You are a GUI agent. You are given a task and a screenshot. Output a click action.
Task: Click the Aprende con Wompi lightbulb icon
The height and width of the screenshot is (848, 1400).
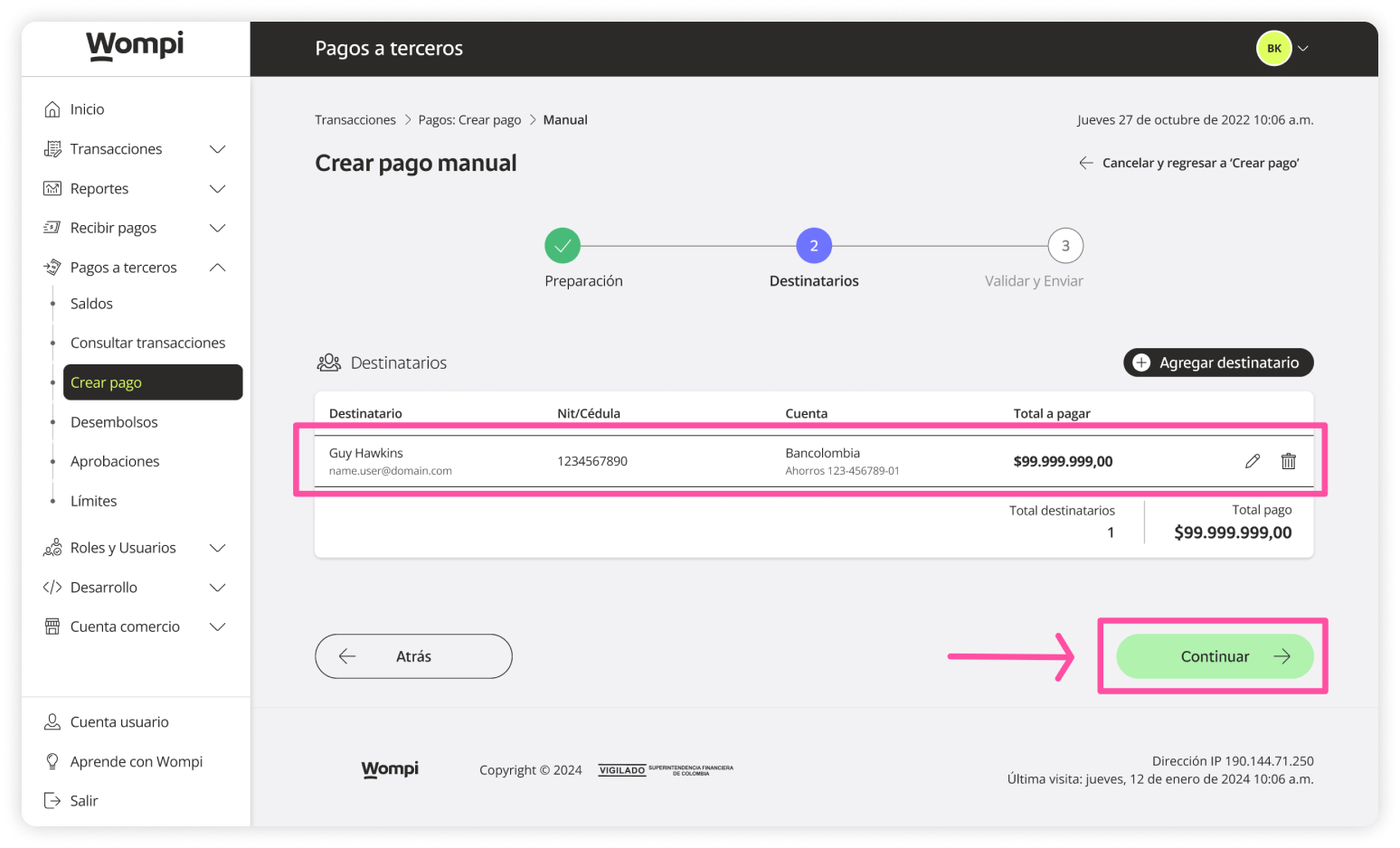(52, 761)
